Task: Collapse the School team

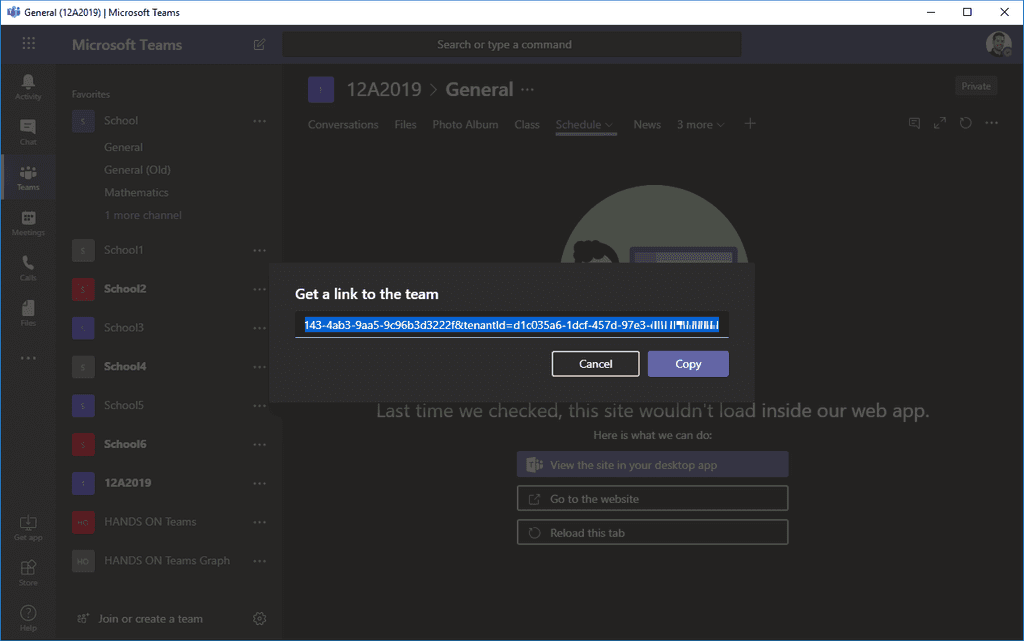Action: click(x=121, y=121)
